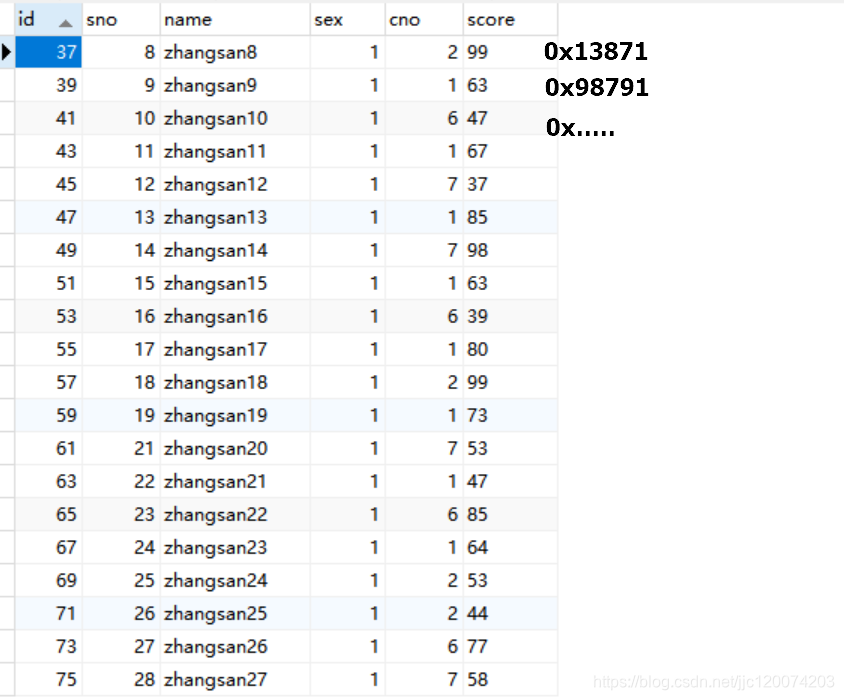Click the sort arrow in id header
Screen dimensions: 844x700
tap(66, 23)
